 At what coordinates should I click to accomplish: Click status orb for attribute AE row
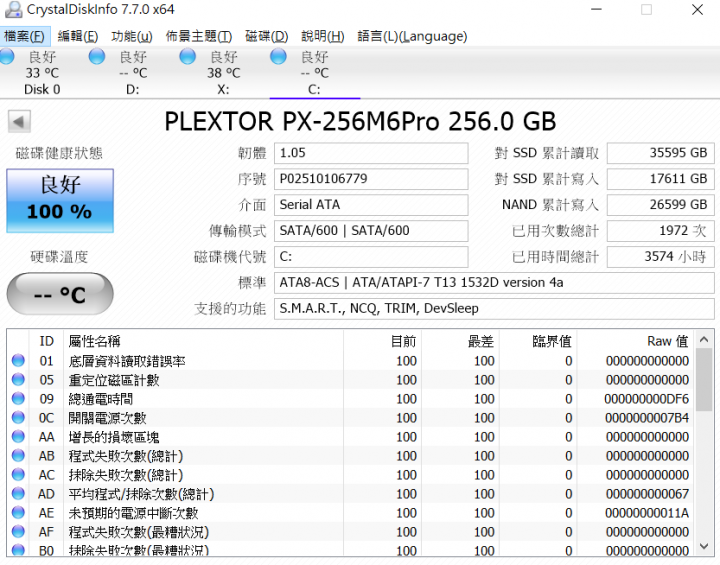[x=18, y=513]
